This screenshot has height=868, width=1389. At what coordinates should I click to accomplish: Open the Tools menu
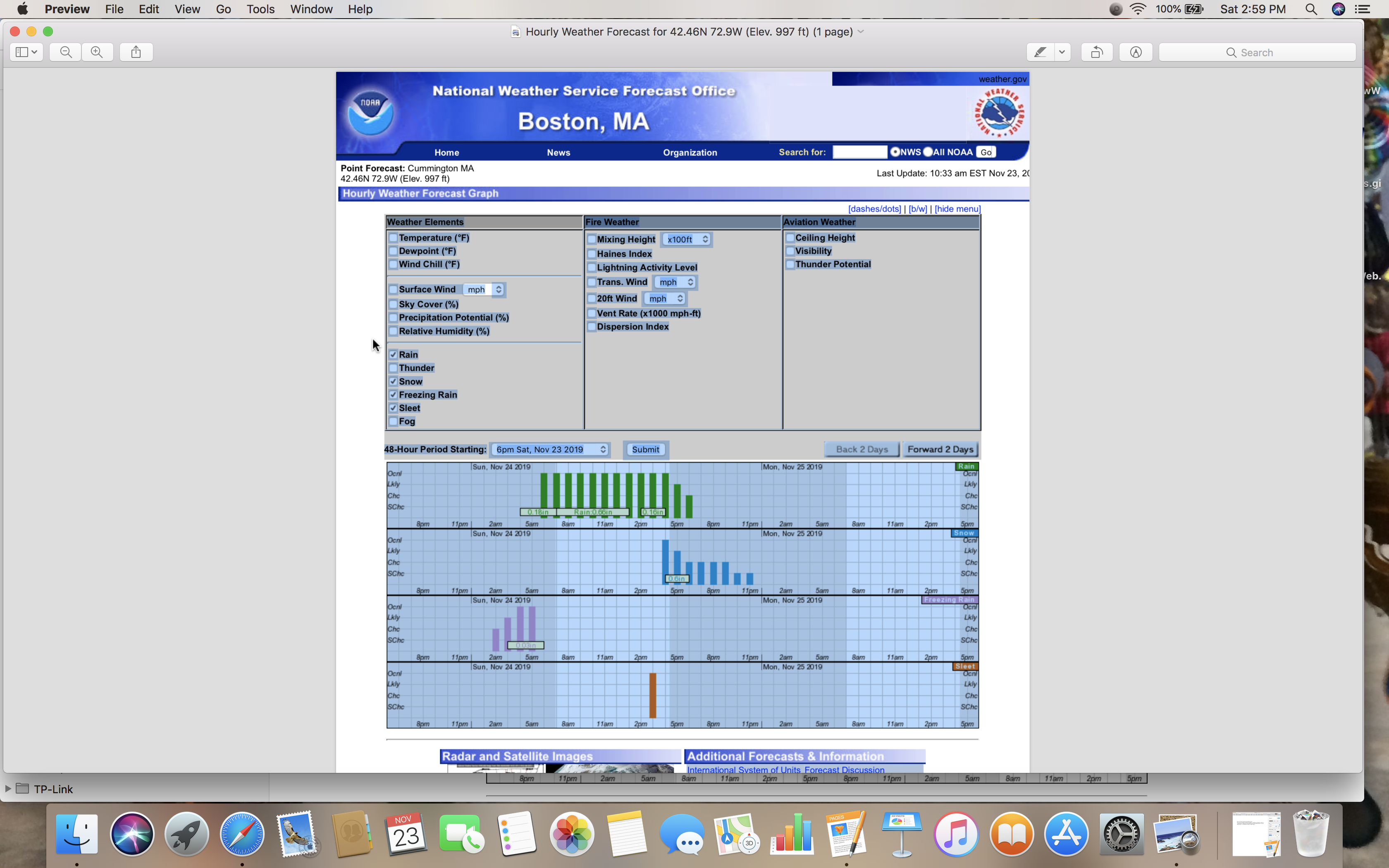[x=260, y=9]
